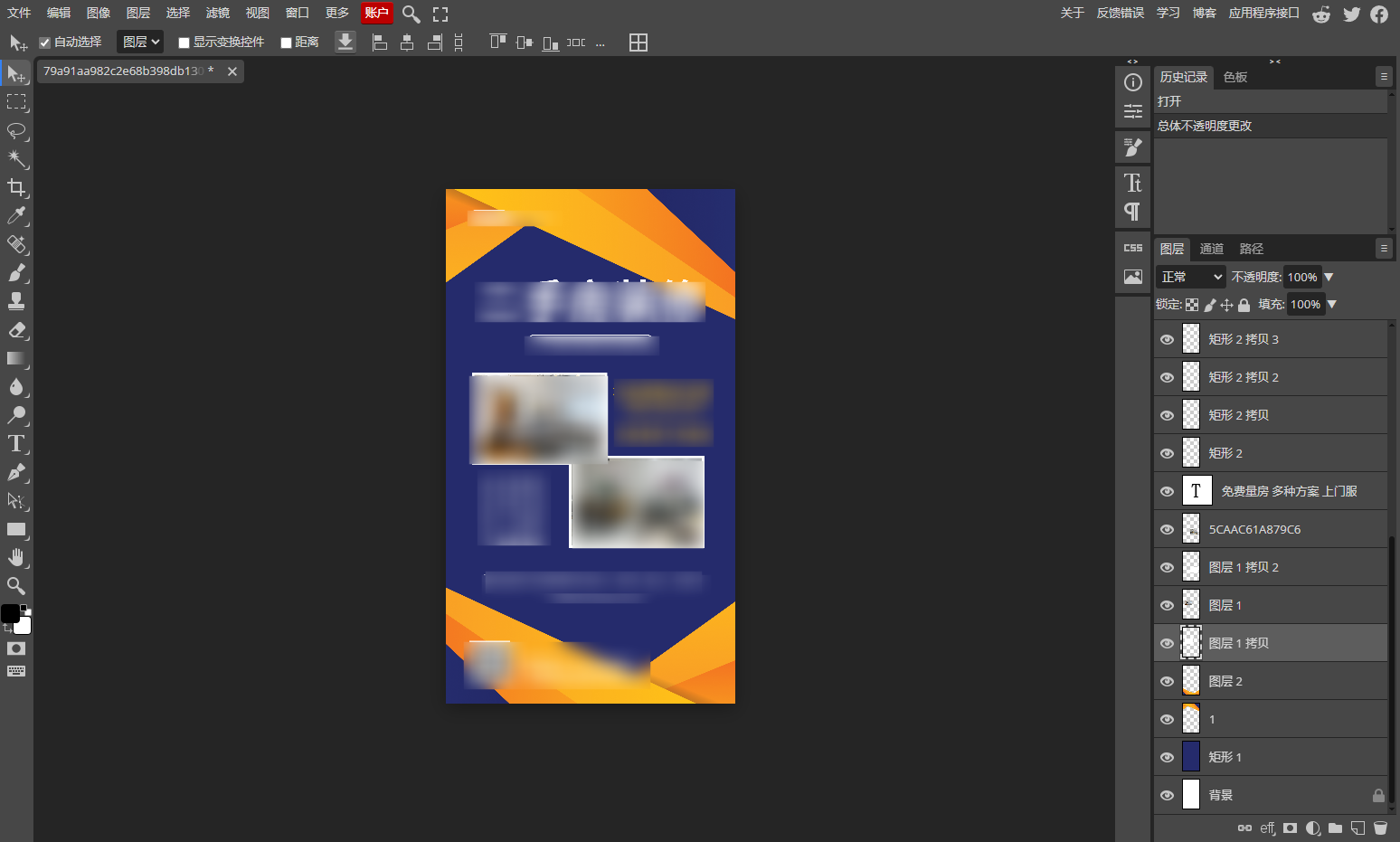Open the 图层 auto-select target dropdown
Screen dimensions: 1400x842
(140, 42)
